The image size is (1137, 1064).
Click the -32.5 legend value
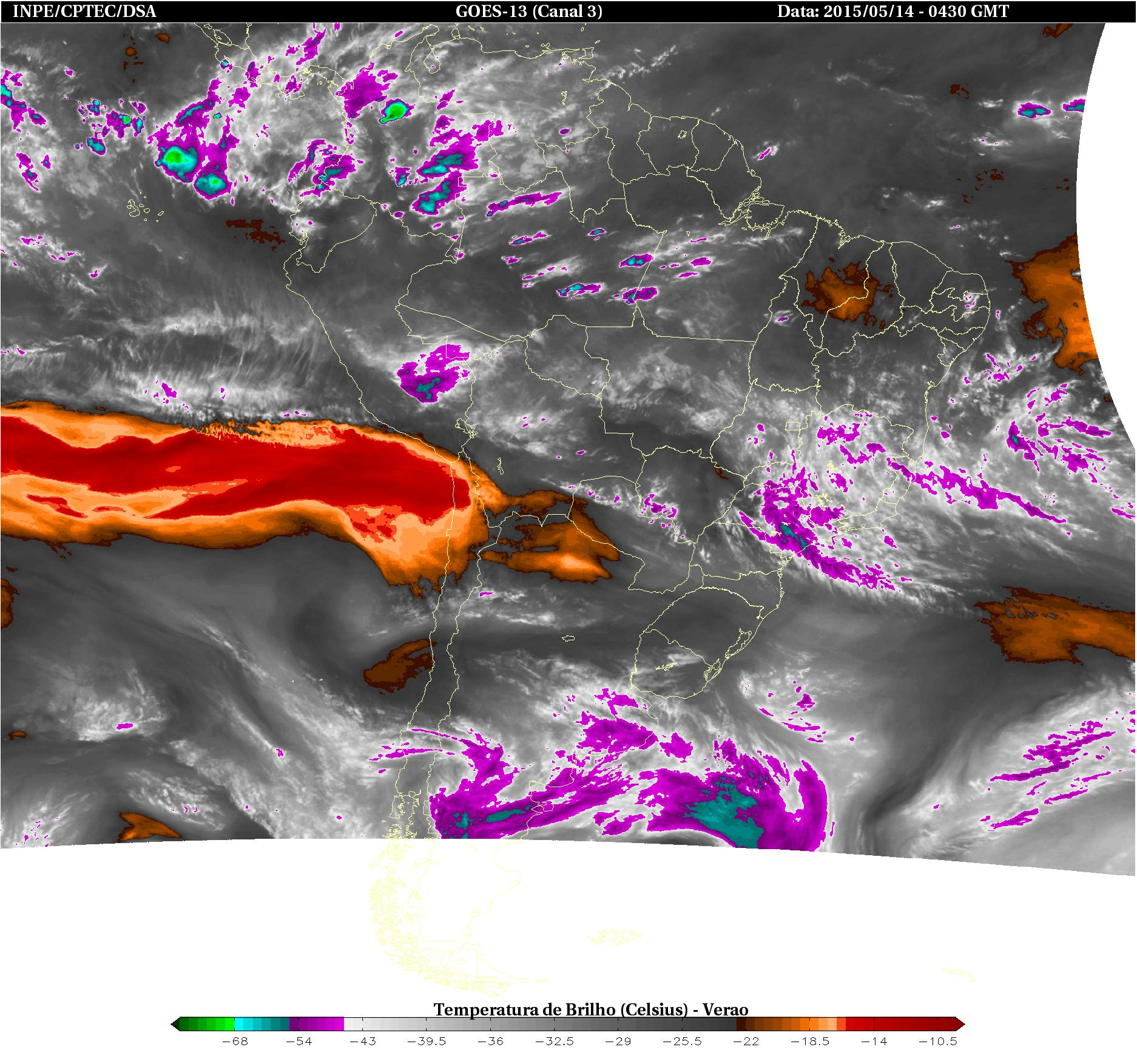555,1042
